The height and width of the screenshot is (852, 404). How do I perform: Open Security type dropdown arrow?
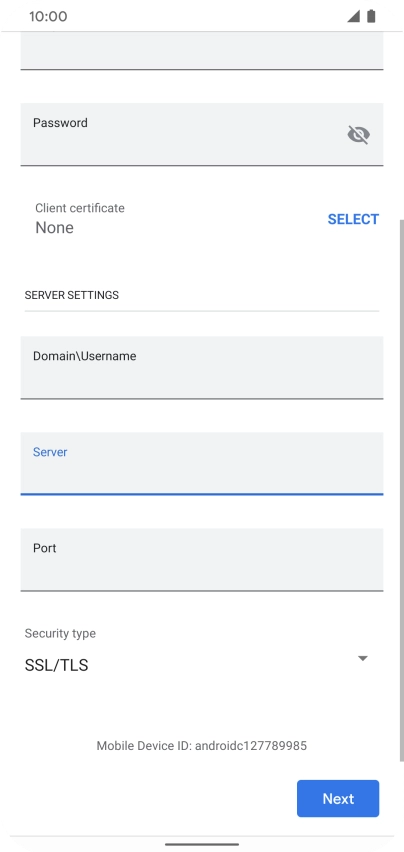363,659
